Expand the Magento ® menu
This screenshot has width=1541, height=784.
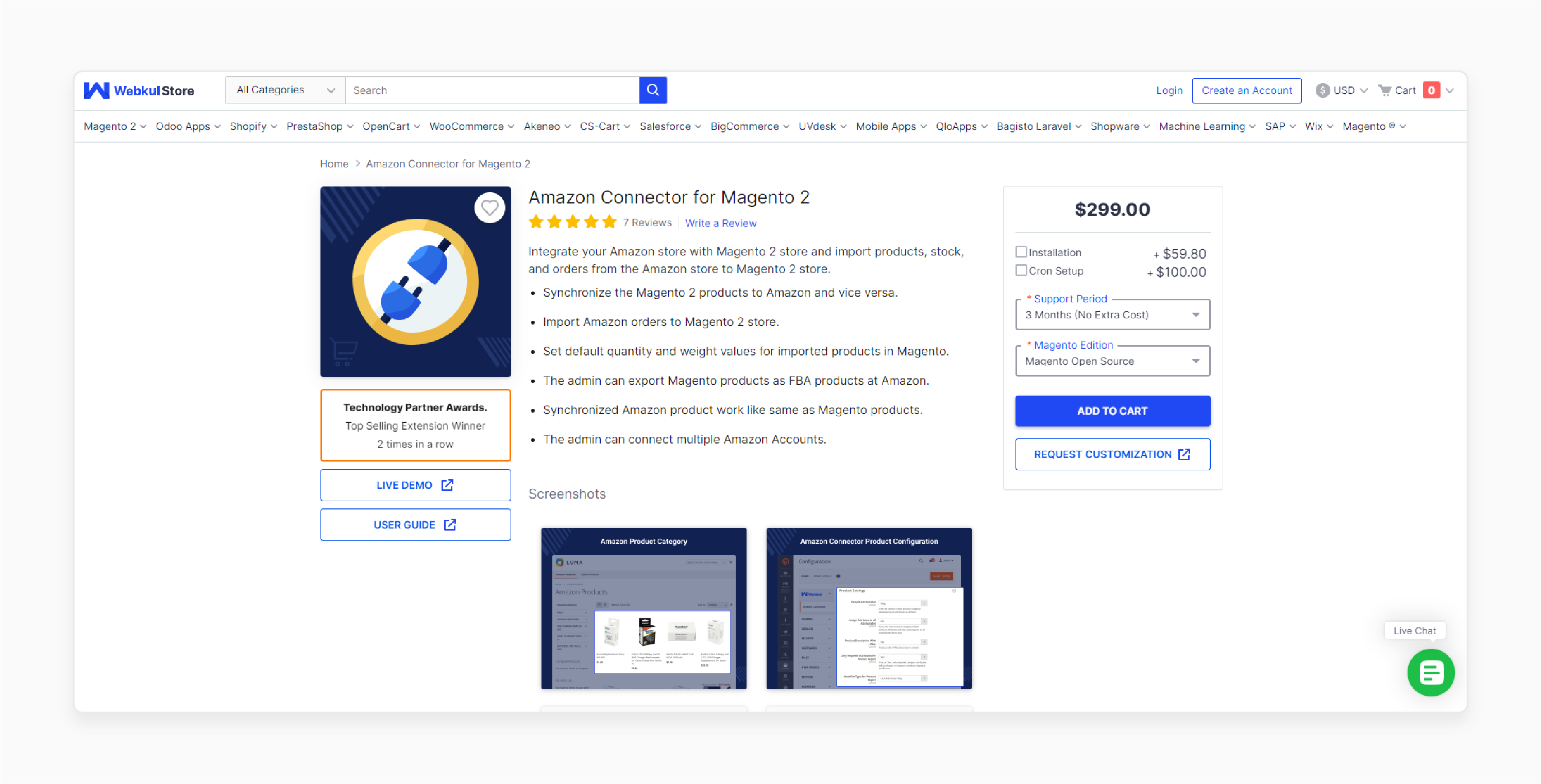(x=1374, y=126)
